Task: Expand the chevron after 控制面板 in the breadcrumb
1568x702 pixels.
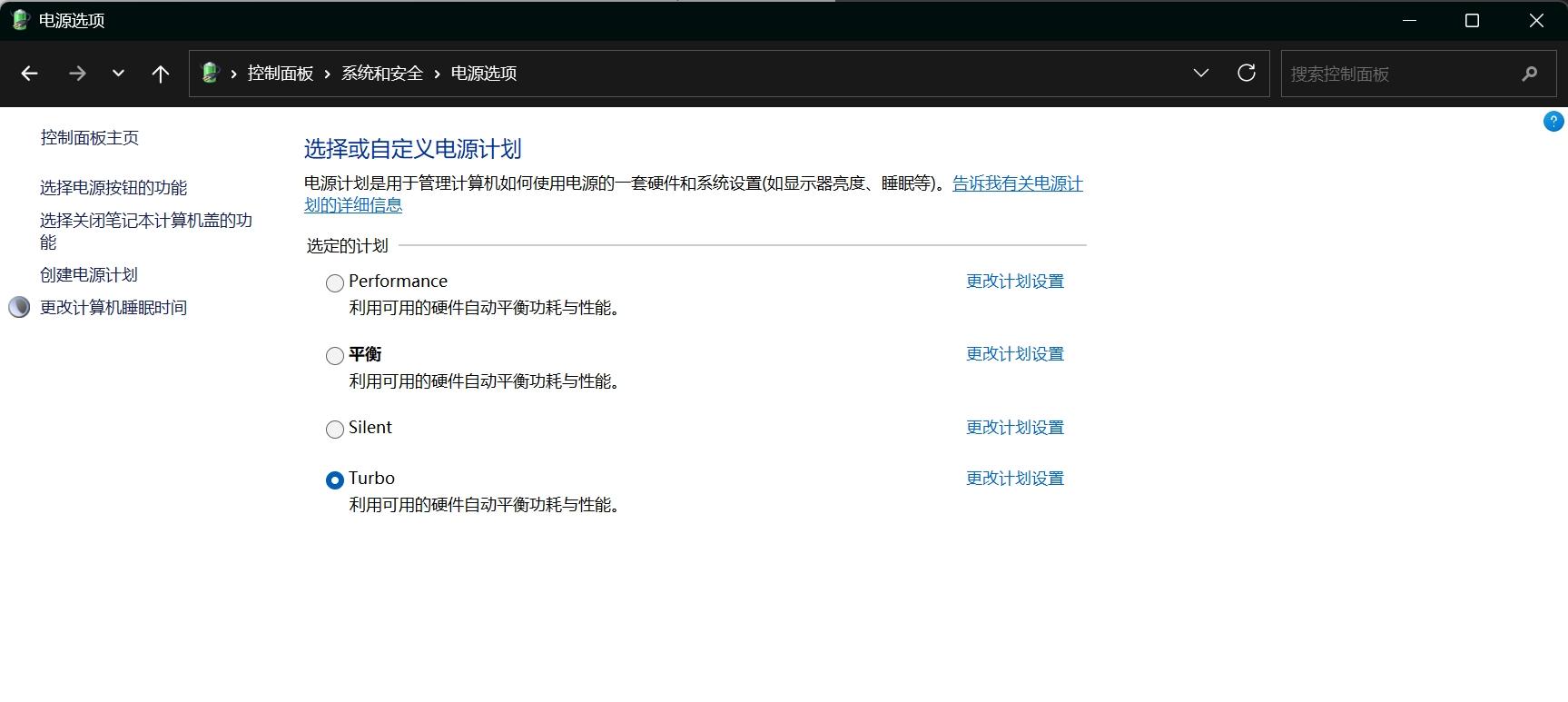Action: (x=328, y=74)
